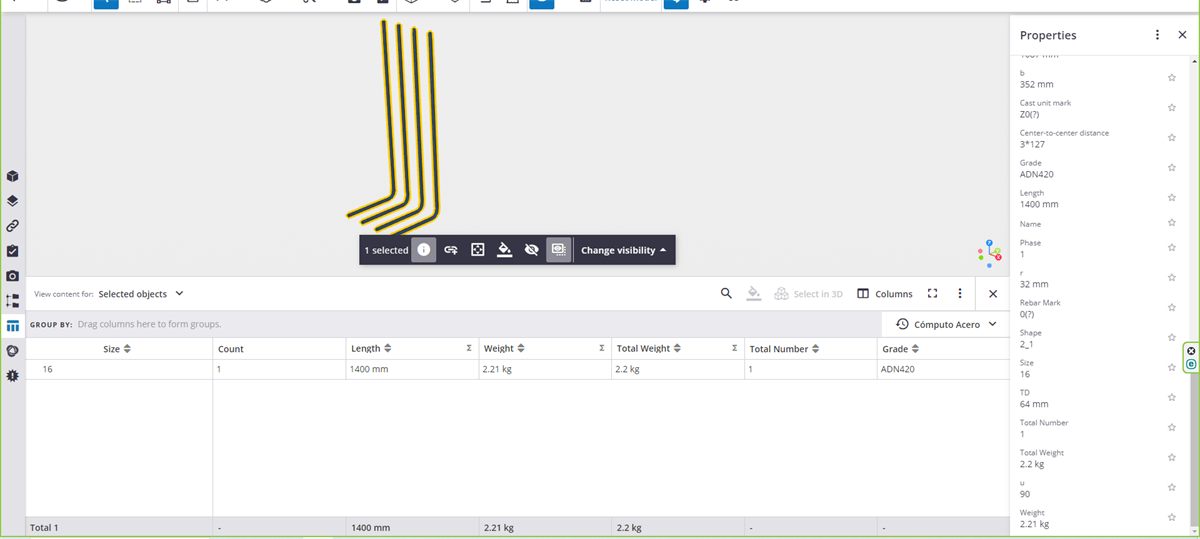This screenshot has width=1200, height=539.
Task: Star the Rebar Mark property
Action: (1172, 308)
